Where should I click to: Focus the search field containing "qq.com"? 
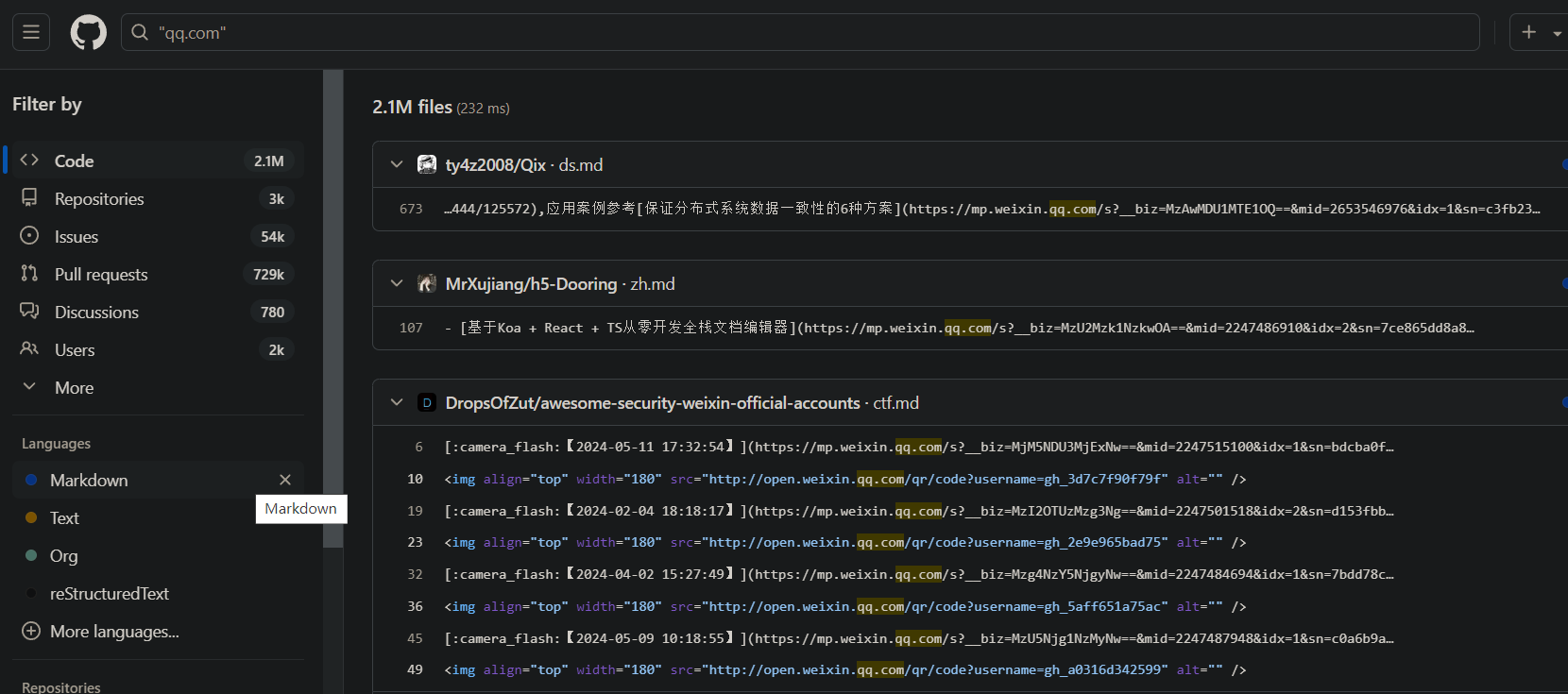800,32
